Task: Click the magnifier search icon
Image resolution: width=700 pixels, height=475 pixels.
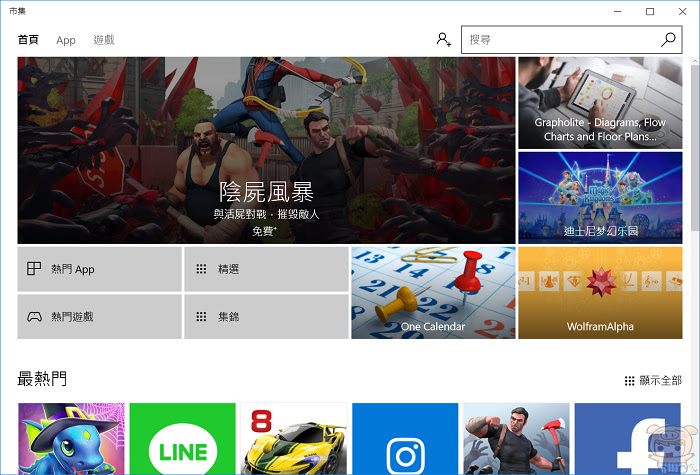Action: pyautogui.click(x=668, y=39)
